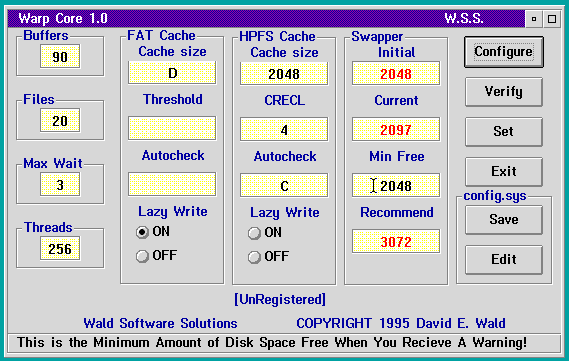Click the CRECL label in HPFS Cache

[284, 100]
